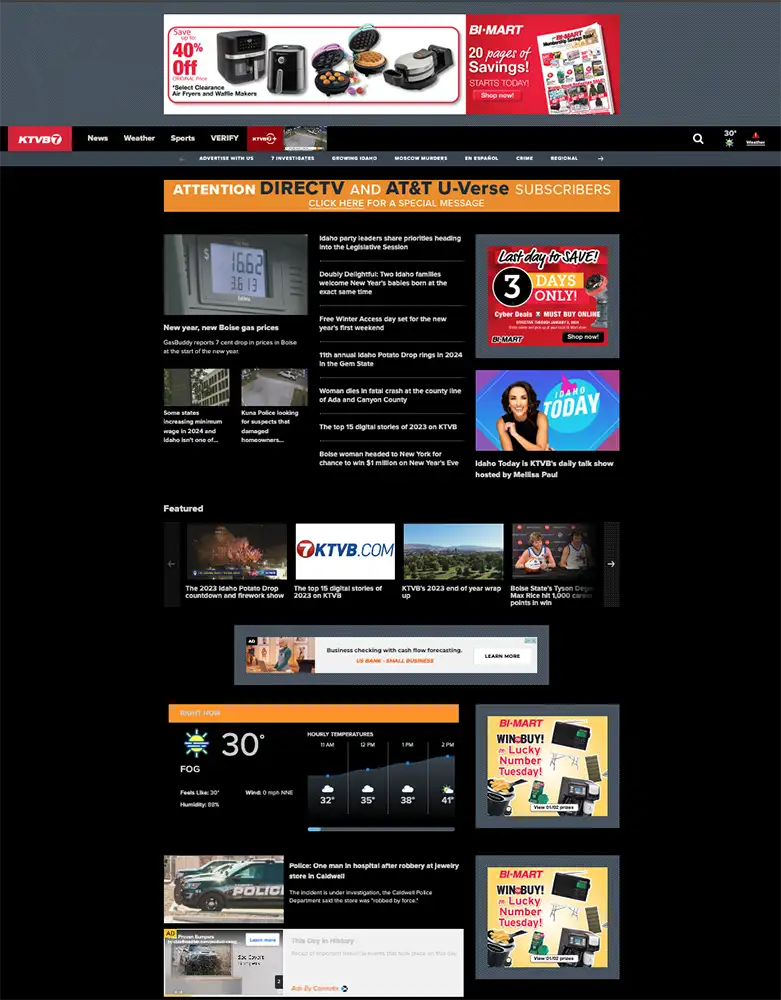Open Idaho party leaders priorities story
The width and height of the screenshot is (781, 1000).
tap(390, 242)
